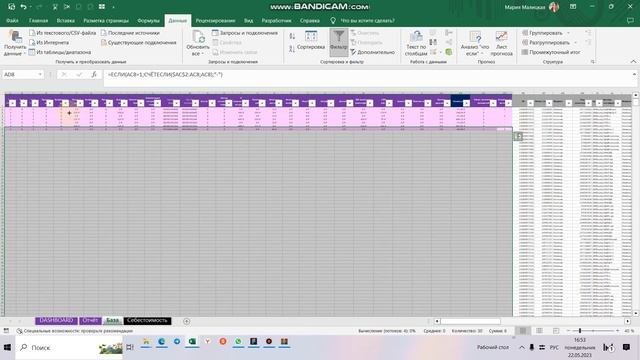This screenshot has height=360, width=640.
Task: Open the Файл tab
Action: point(12,20)
